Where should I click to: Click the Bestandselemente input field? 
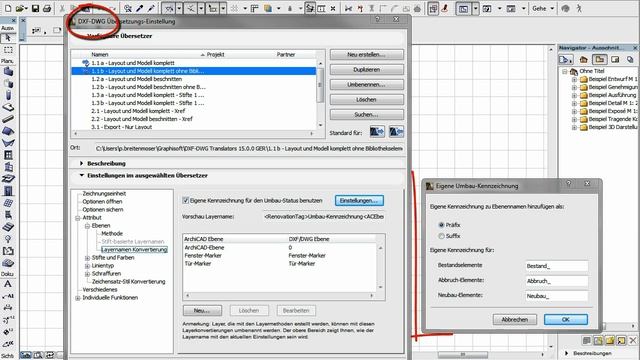[557, 266]
